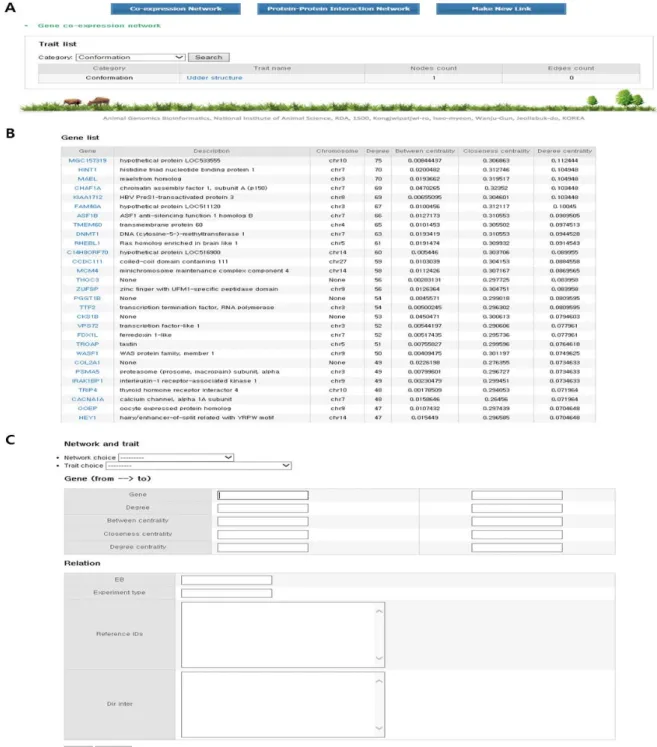Click the Closeness centrality 'from' input field
The height and width of the screenshot is (747, 657).
tap(263, 535)
